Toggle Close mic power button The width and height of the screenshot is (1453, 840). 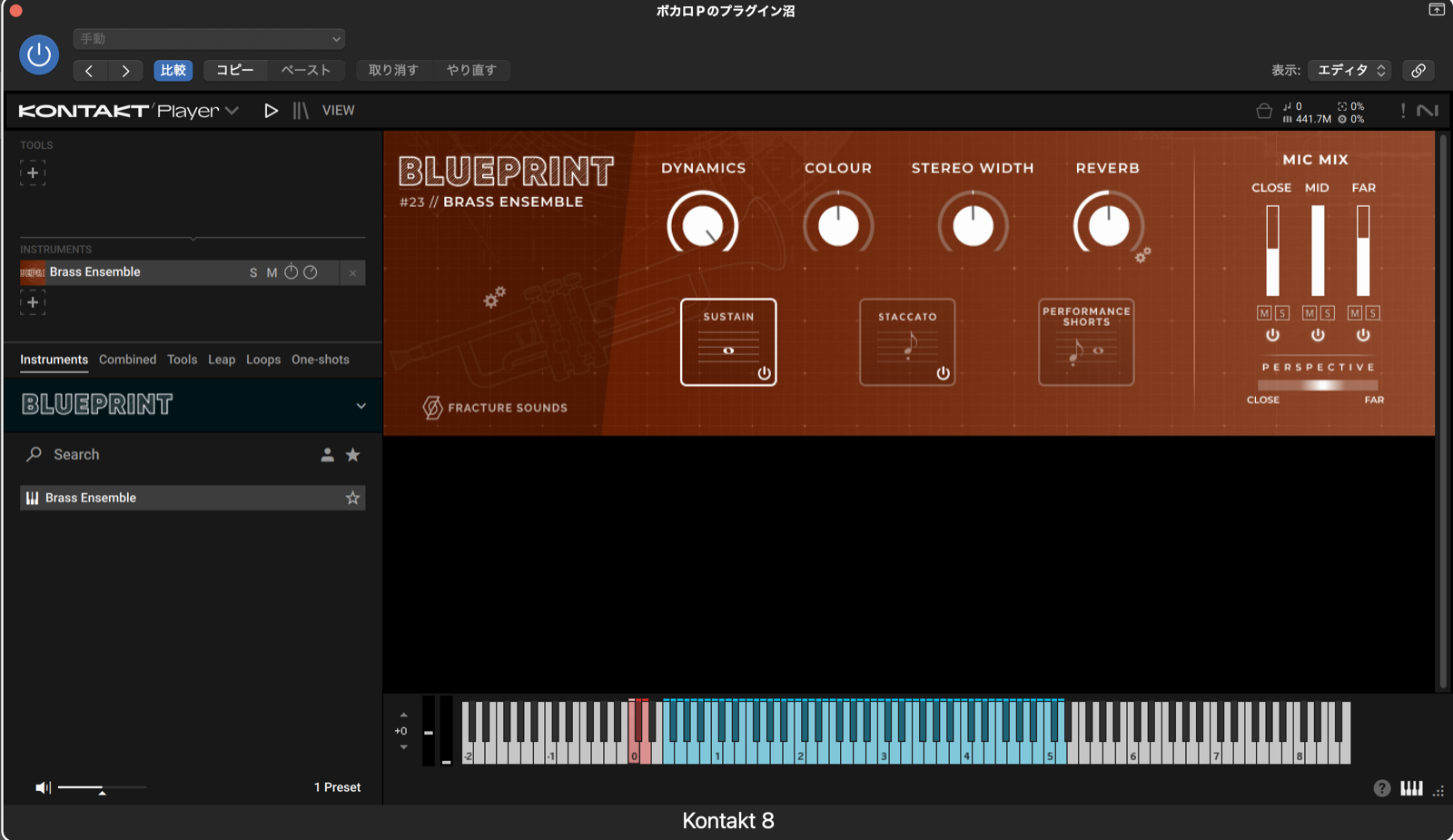(1272, 335)
